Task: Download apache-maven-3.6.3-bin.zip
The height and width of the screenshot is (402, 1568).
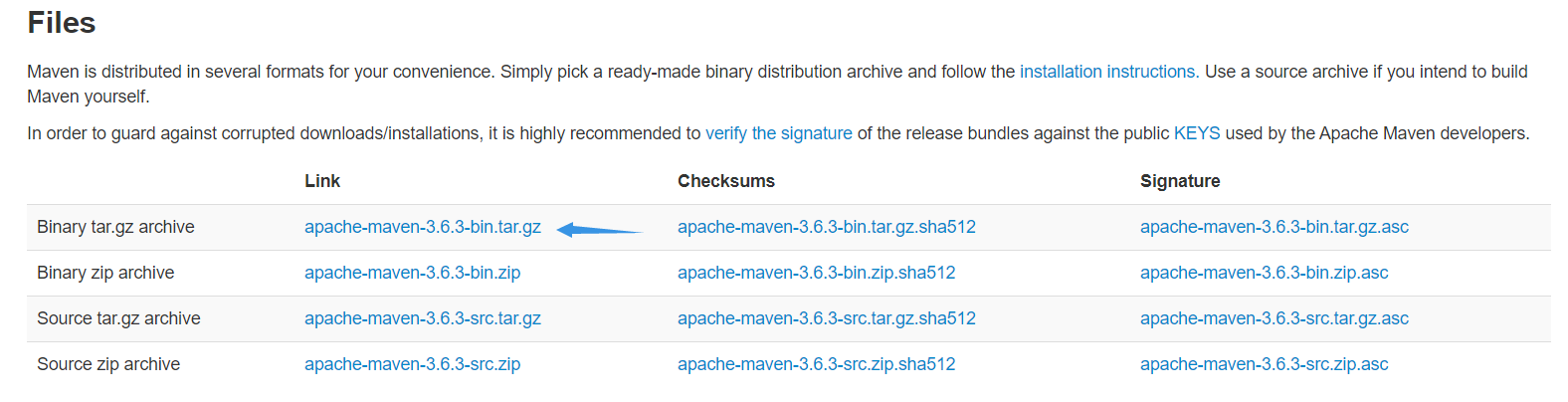Action: 413,273
